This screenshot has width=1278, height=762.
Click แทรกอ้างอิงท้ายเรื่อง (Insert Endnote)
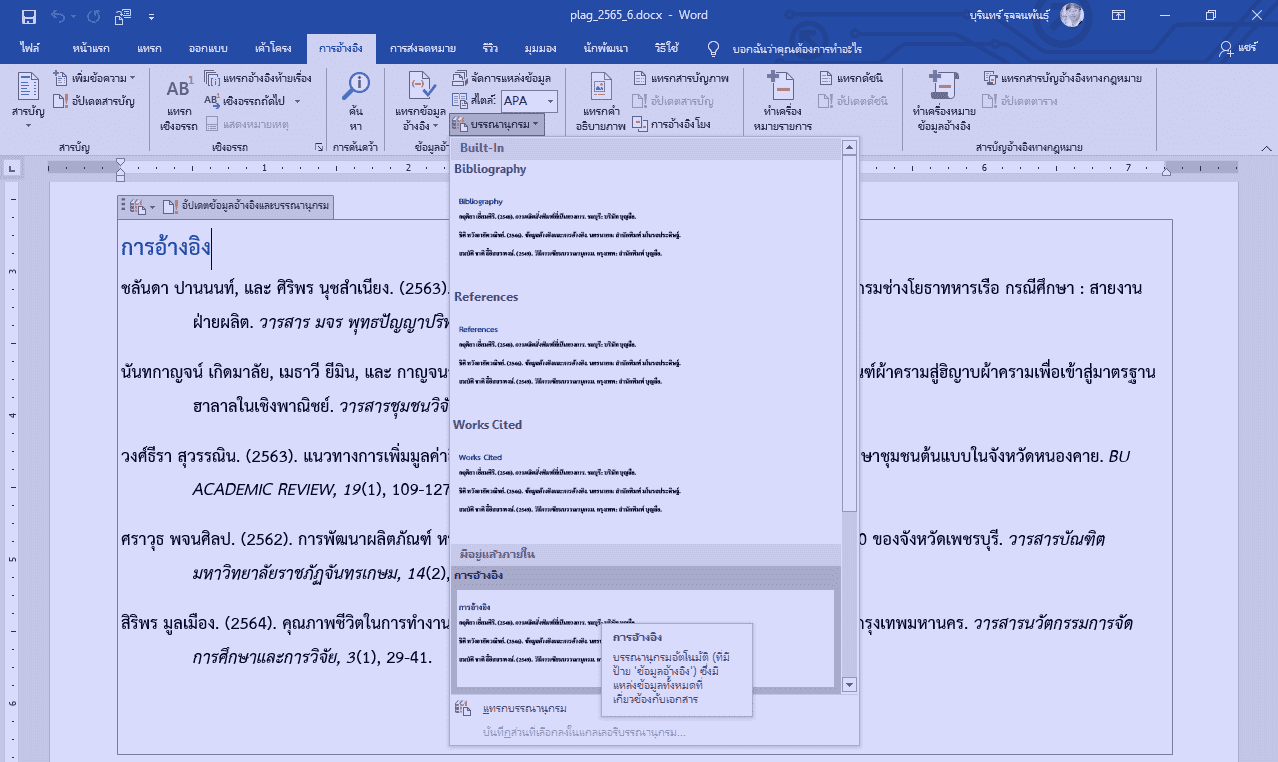(x=258, y=78)
